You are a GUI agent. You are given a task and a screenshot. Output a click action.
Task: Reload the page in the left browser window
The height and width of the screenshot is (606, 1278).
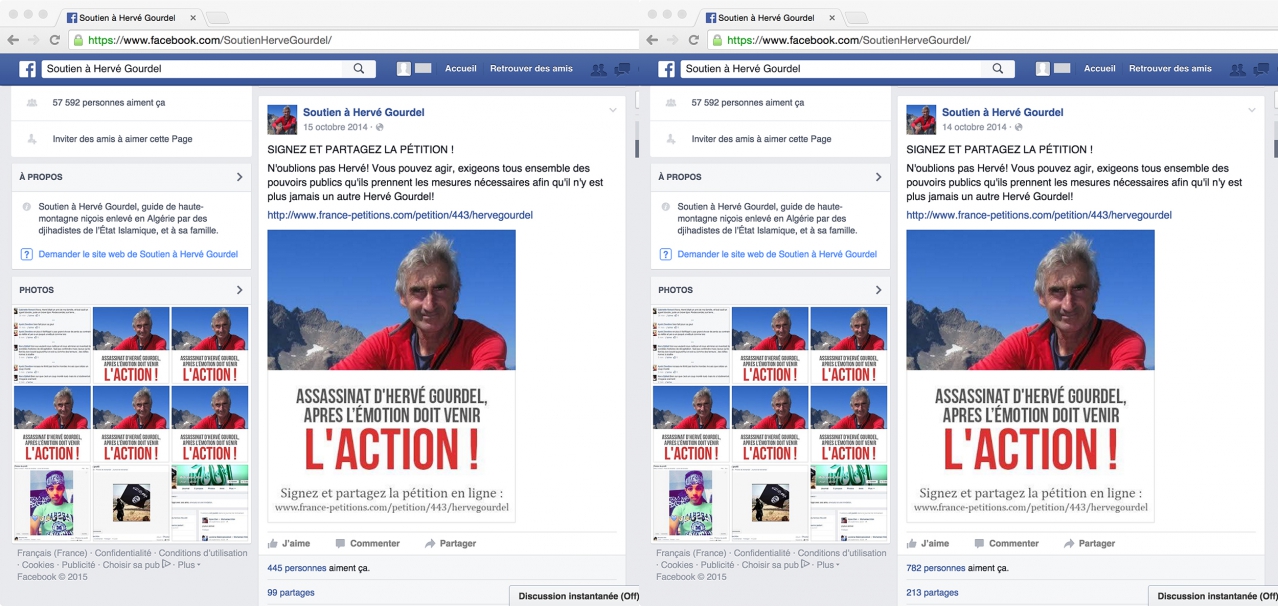(x=55, y=40)
